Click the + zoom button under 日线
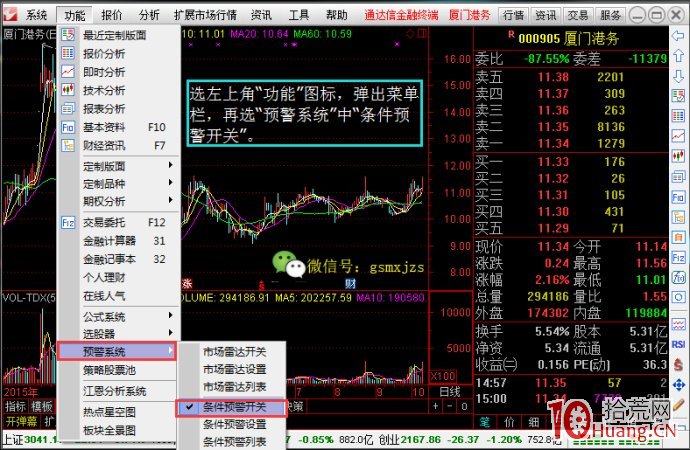 pos(435,406)
